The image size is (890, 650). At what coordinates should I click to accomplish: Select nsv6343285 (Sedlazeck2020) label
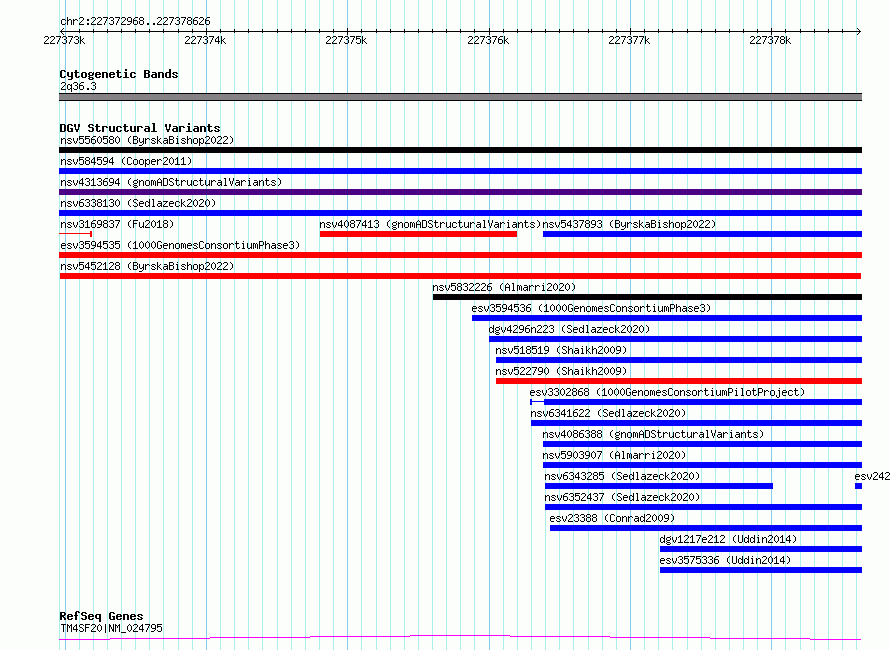point(622,476)
